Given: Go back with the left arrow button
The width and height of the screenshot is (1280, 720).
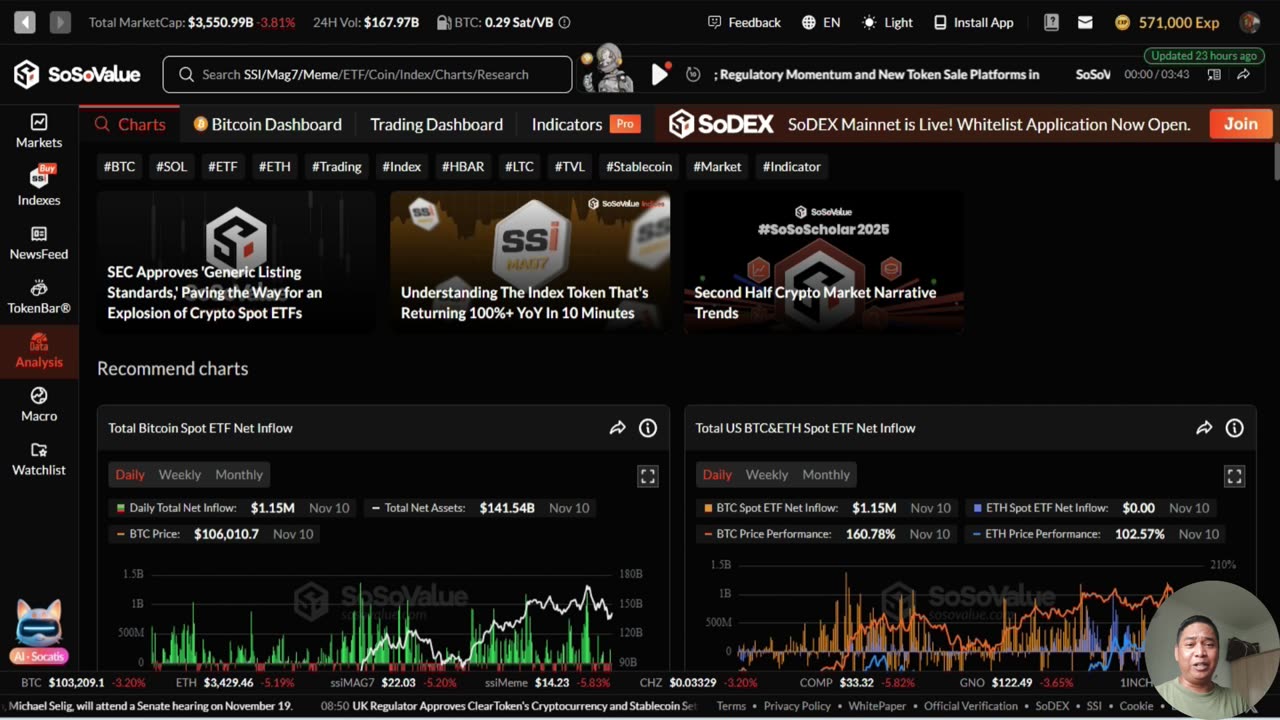Looking at the screenshot, I should click(x=25, y=22).
